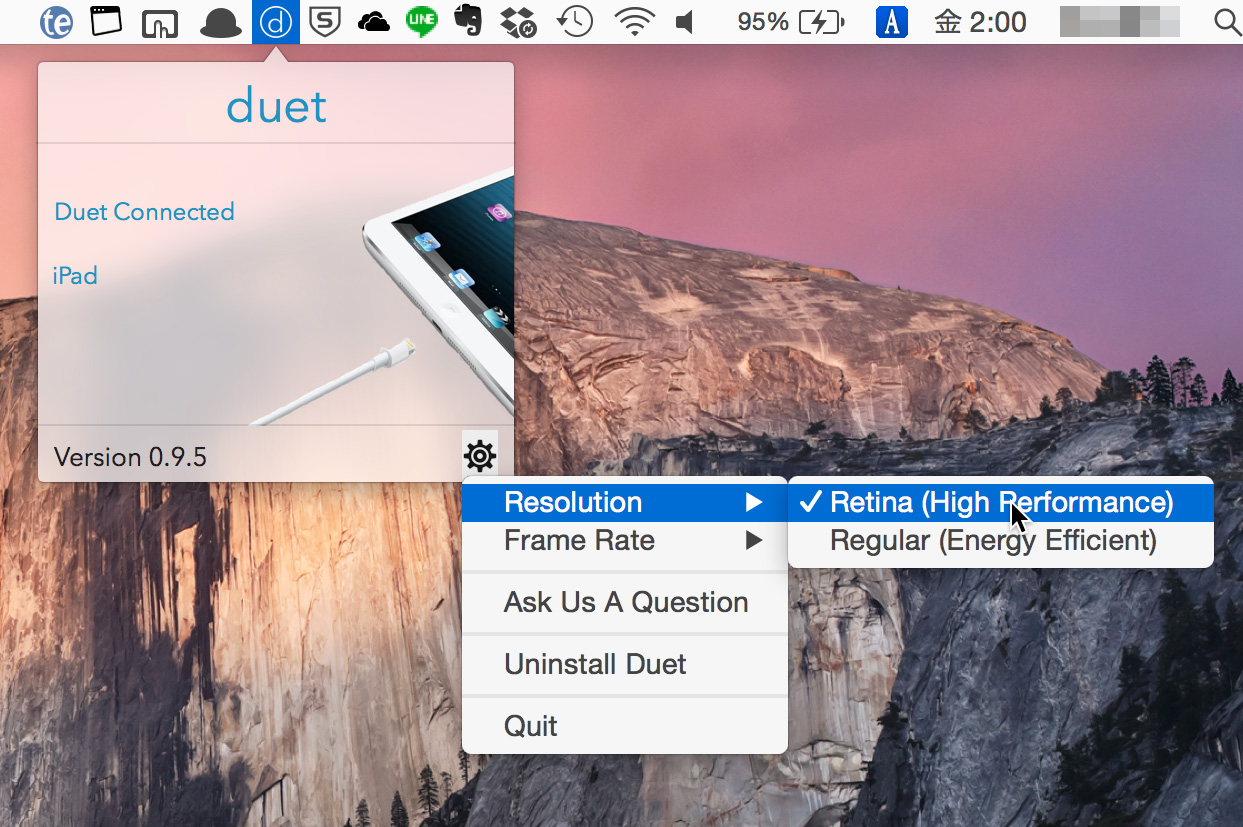The image size is (1243, 827).
Task: Click the battery 95% indicator
Action: [x=790, y=22]
